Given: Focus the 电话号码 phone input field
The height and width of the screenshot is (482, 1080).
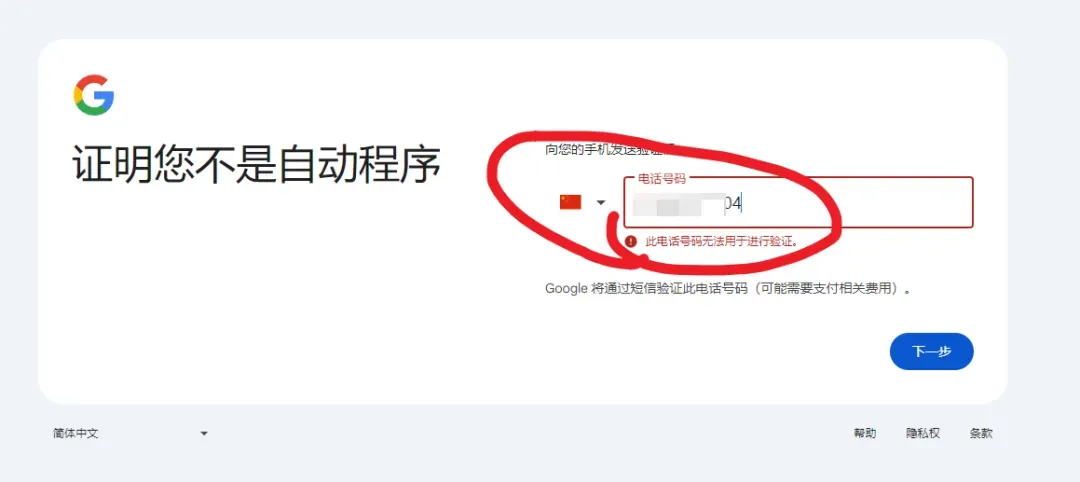Looking at the screenshot, I should [799, 202].
